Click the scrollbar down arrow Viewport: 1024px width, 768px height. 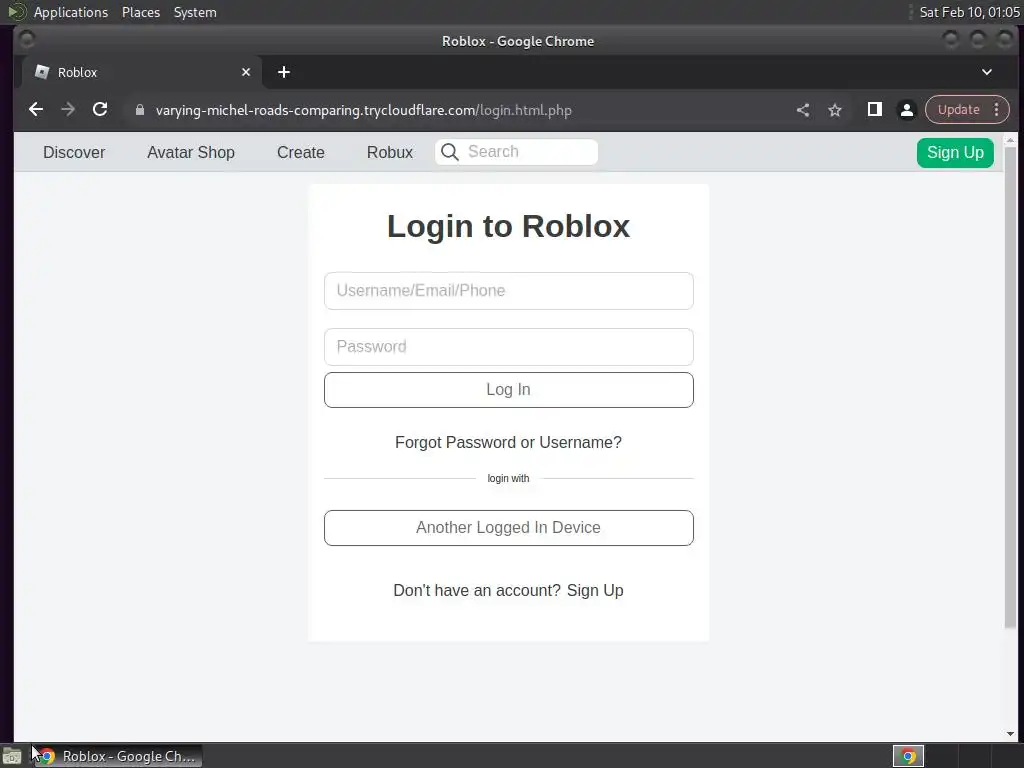(1010, 734)
